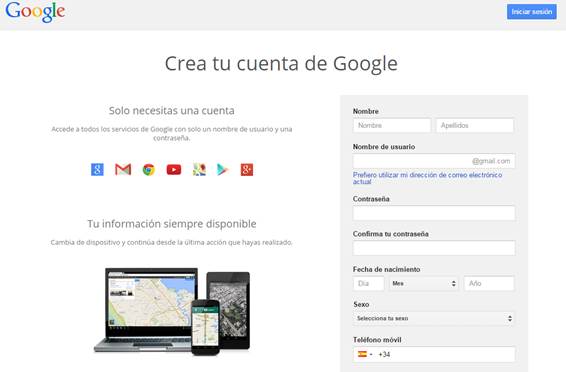Click the Google logo in the header
Viewport: 566px width, 372px height.
[35, 12]
